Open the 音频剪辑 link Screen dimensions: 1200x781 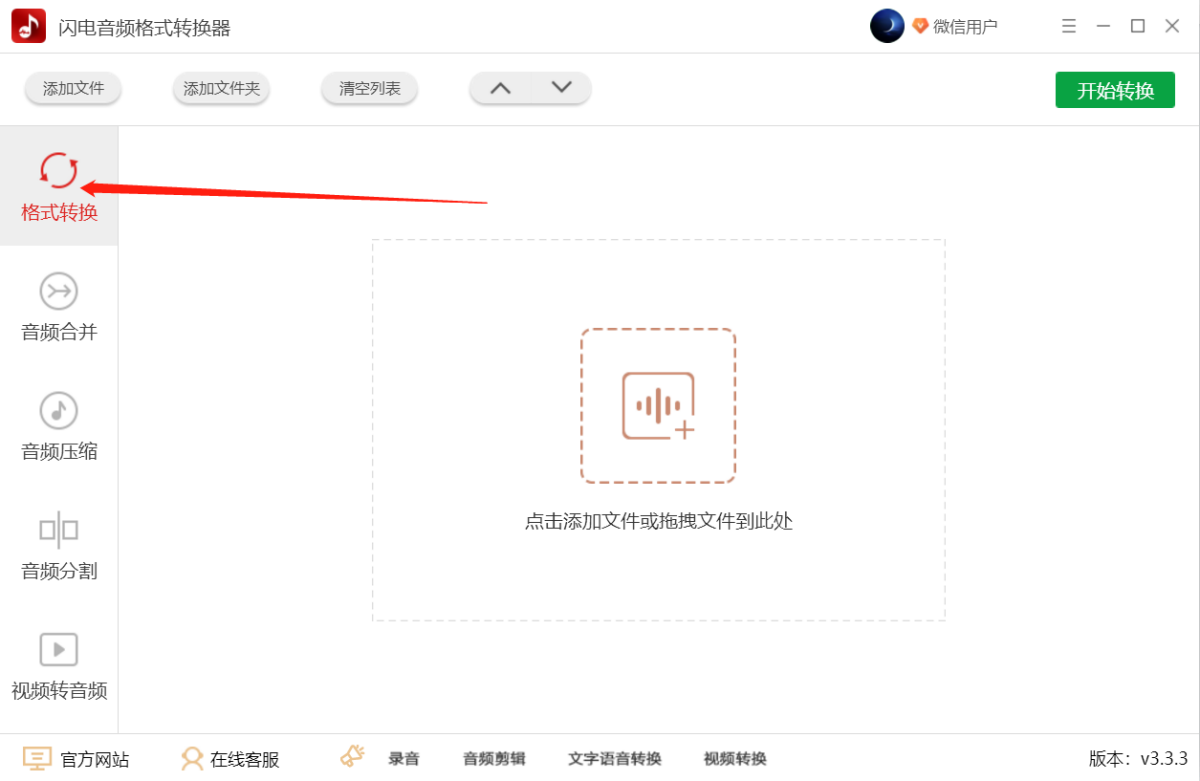[494, 759]
